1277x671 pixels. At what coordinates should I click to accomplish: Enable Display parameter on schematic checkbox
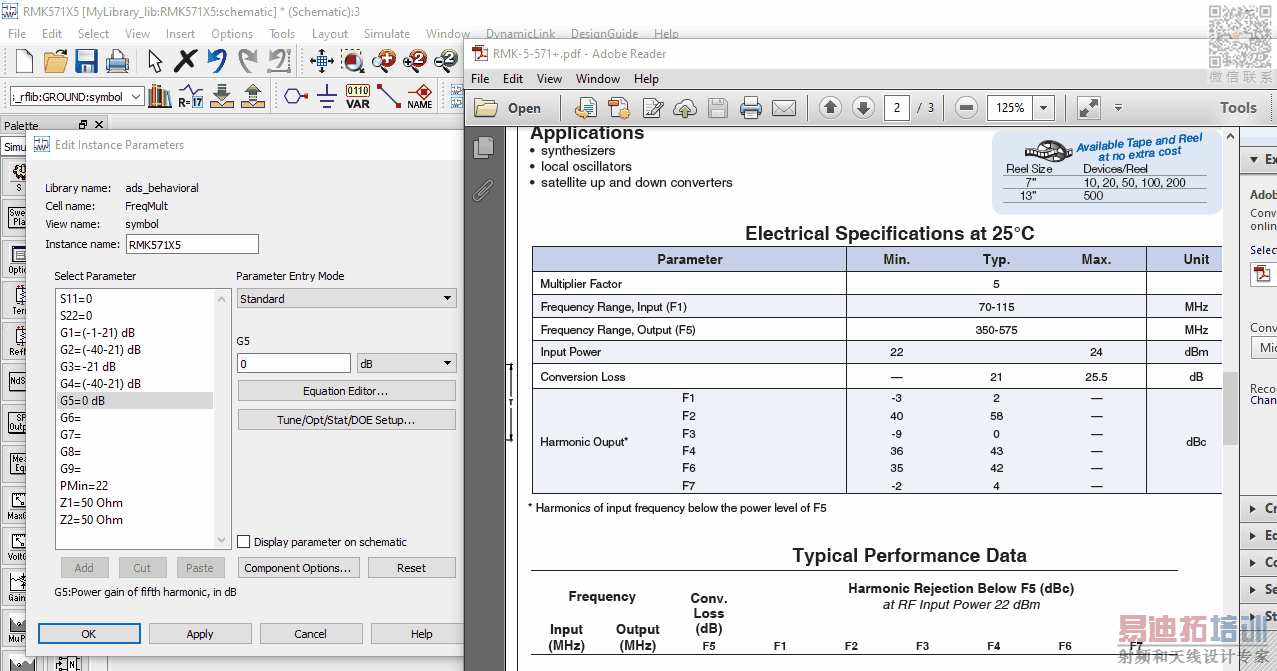[x=244, y=542]
